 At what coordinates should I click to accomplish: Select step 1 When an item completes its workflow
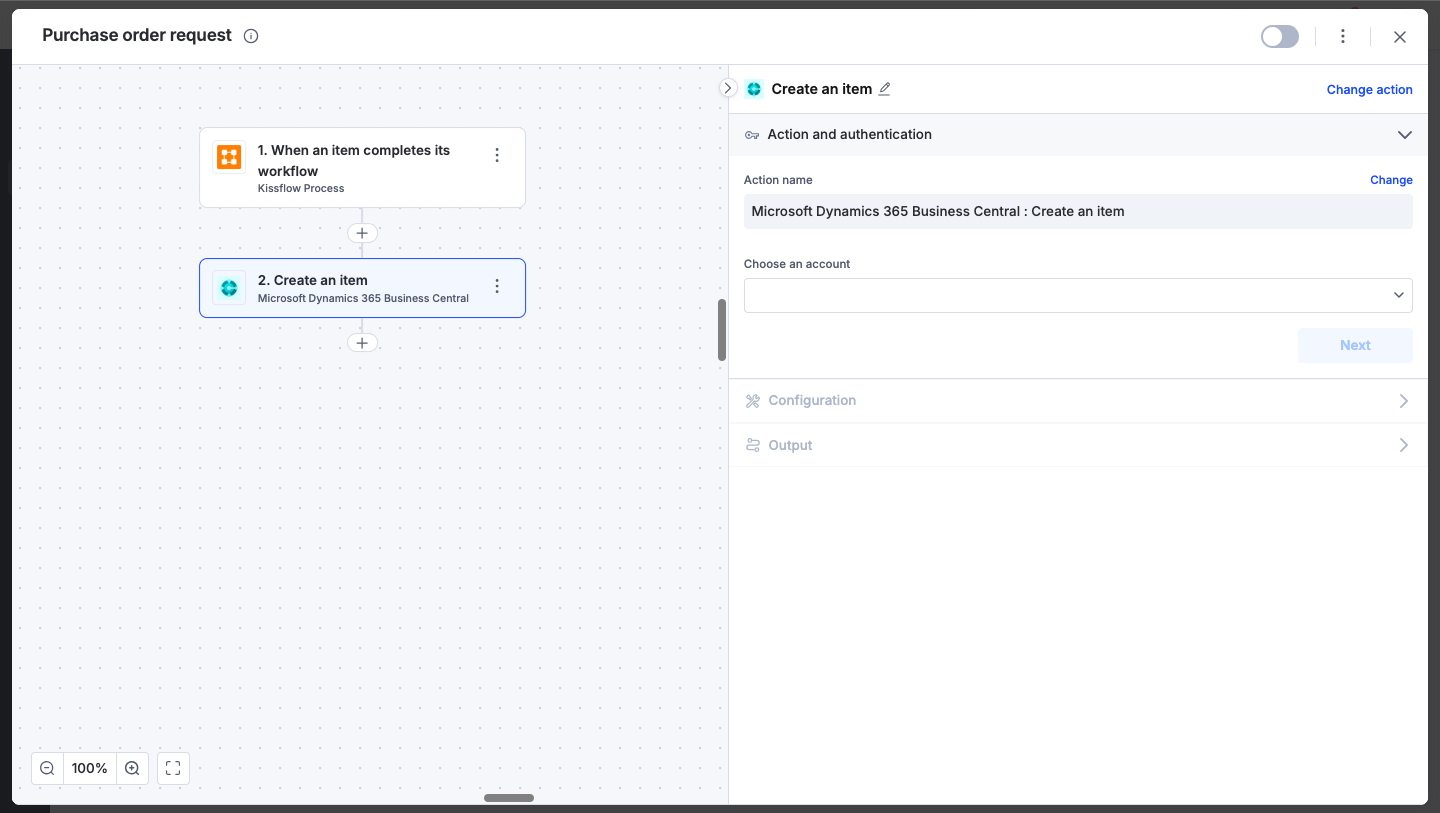point(362,168)
